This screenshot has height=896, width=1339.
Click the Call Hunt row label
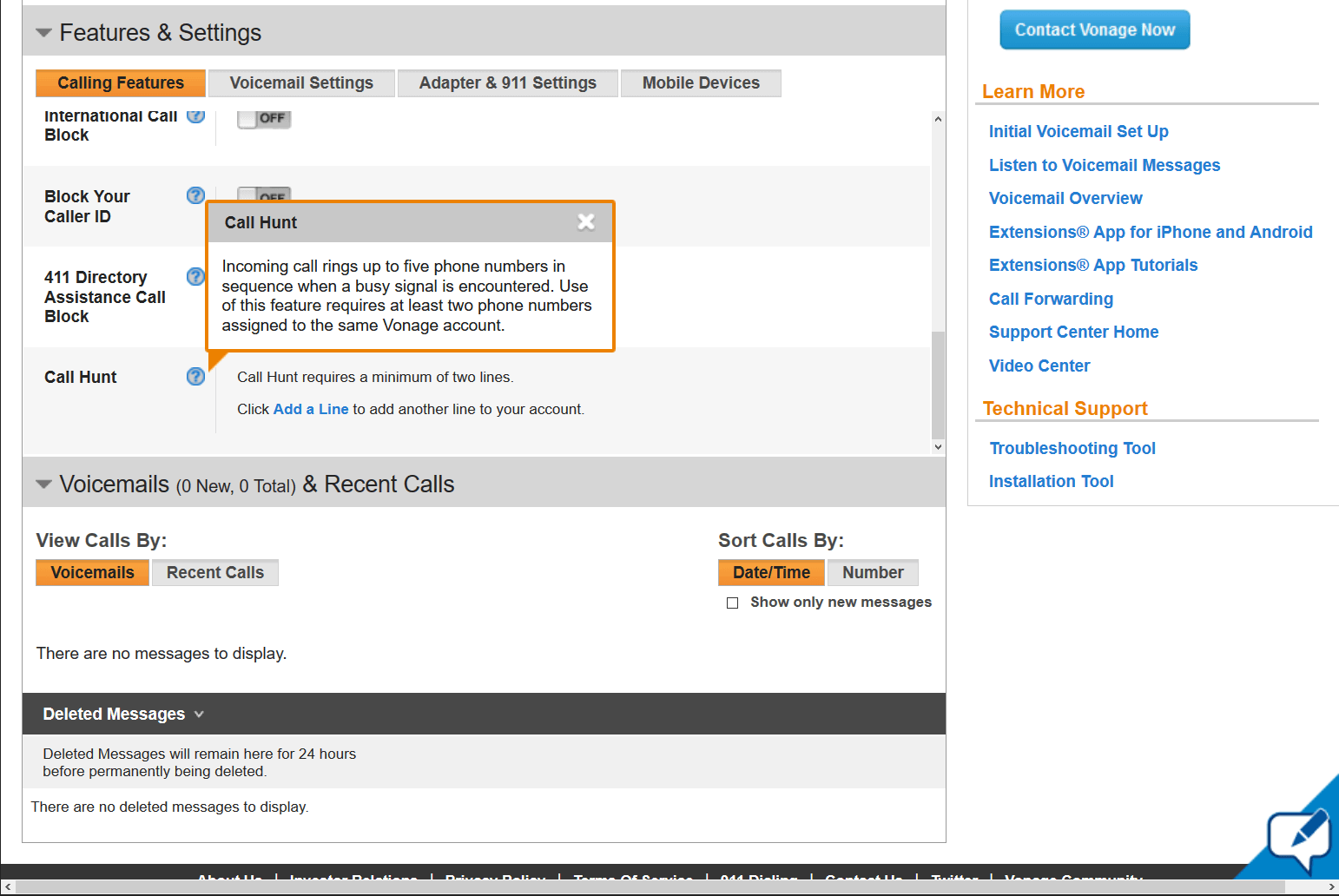coord(81,377)
